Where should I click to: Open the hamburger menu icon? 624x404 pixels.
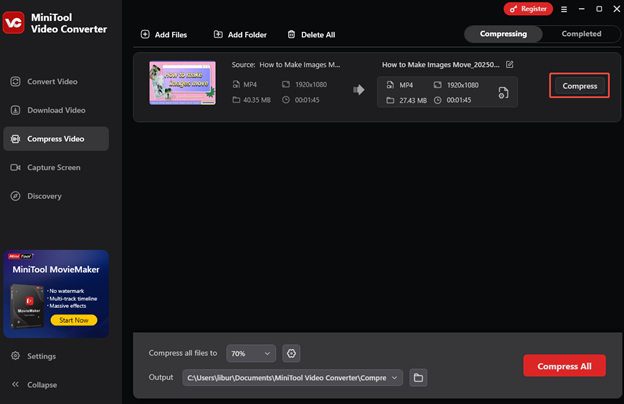564,9
